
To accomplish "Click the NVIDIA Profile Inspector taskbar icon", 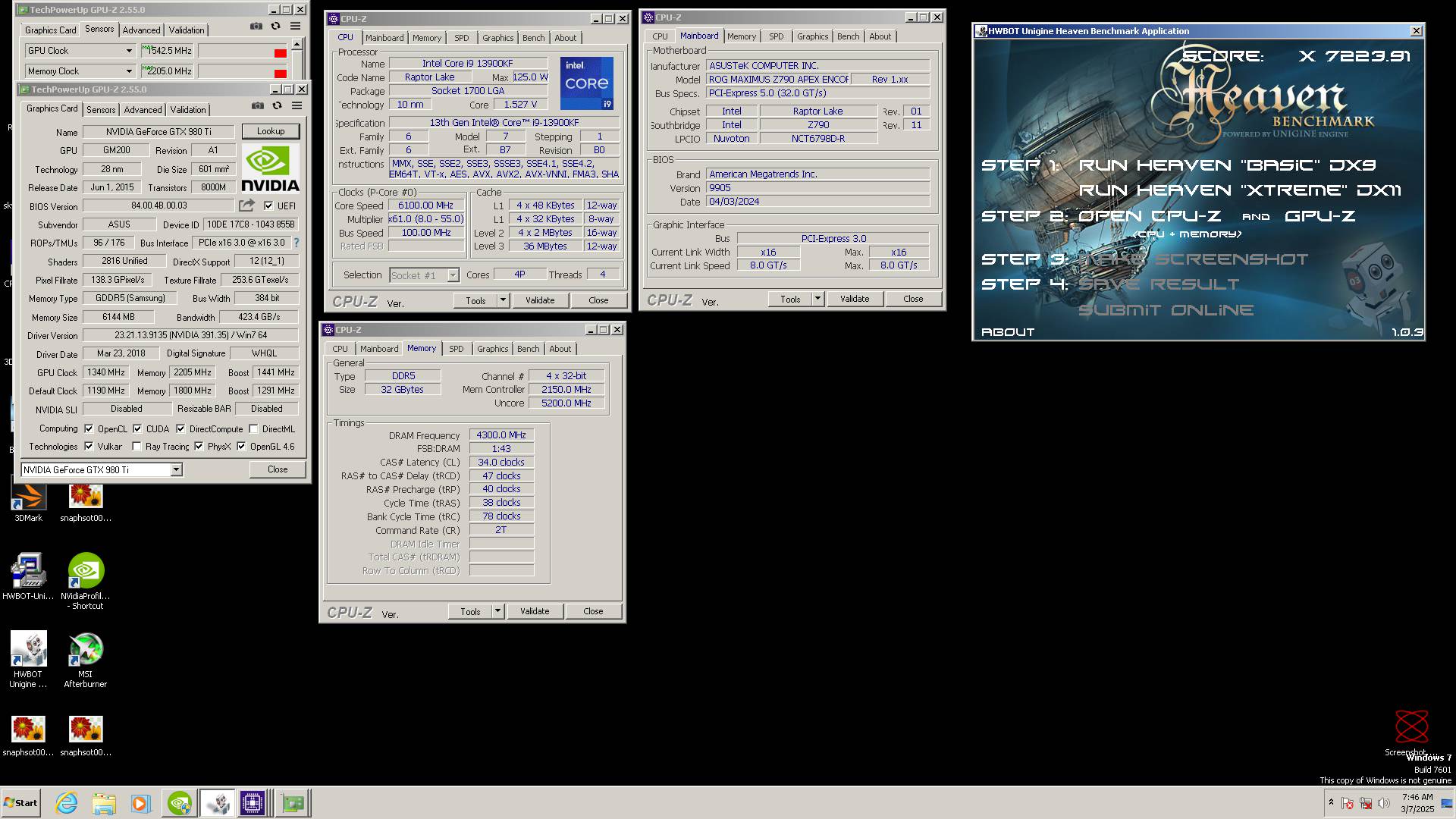I will (180, 803).
